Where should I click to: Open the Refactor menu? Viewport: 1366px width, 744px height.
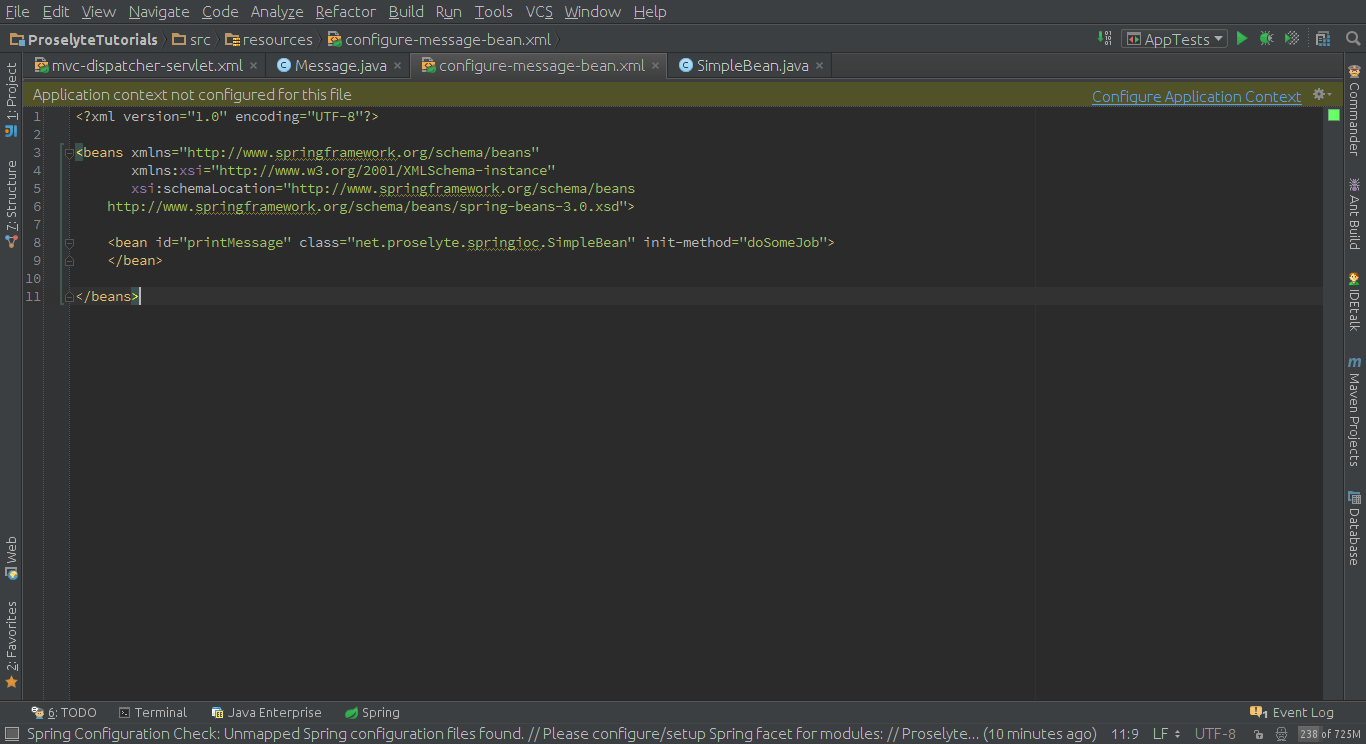[345, 12]
